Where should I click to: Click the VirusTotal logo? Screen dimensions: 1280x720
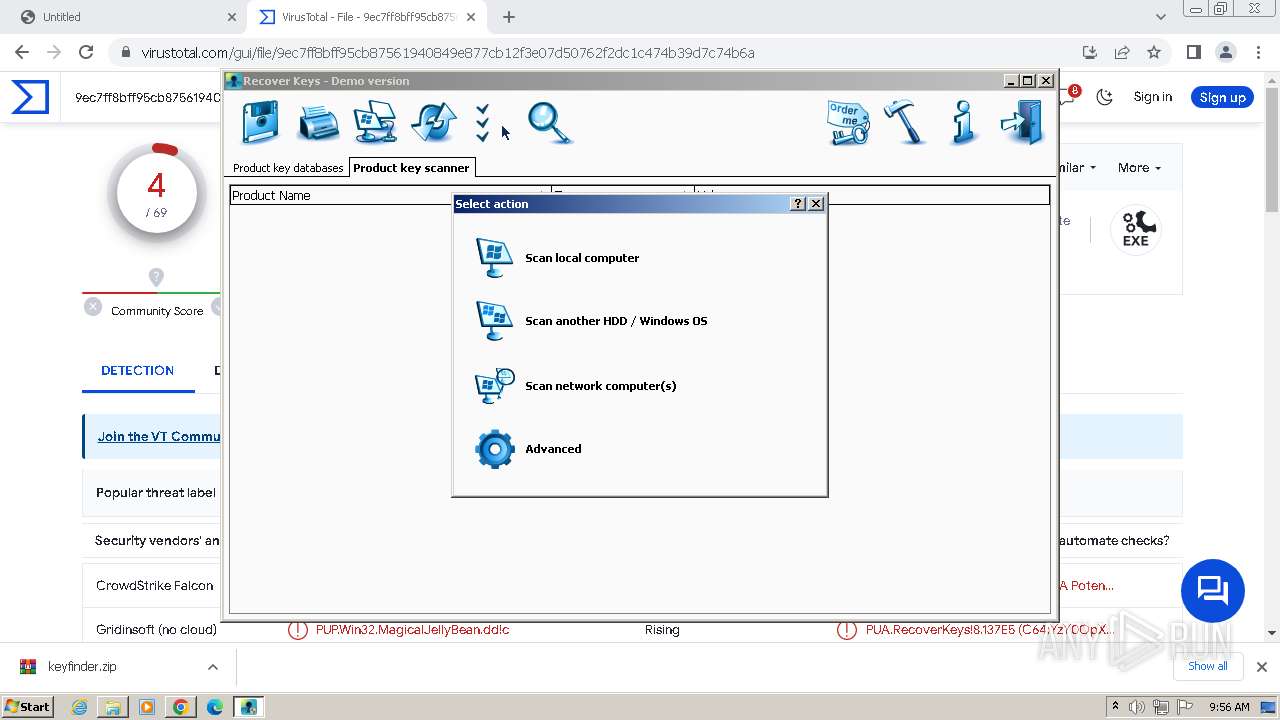[x=30, y=97]
